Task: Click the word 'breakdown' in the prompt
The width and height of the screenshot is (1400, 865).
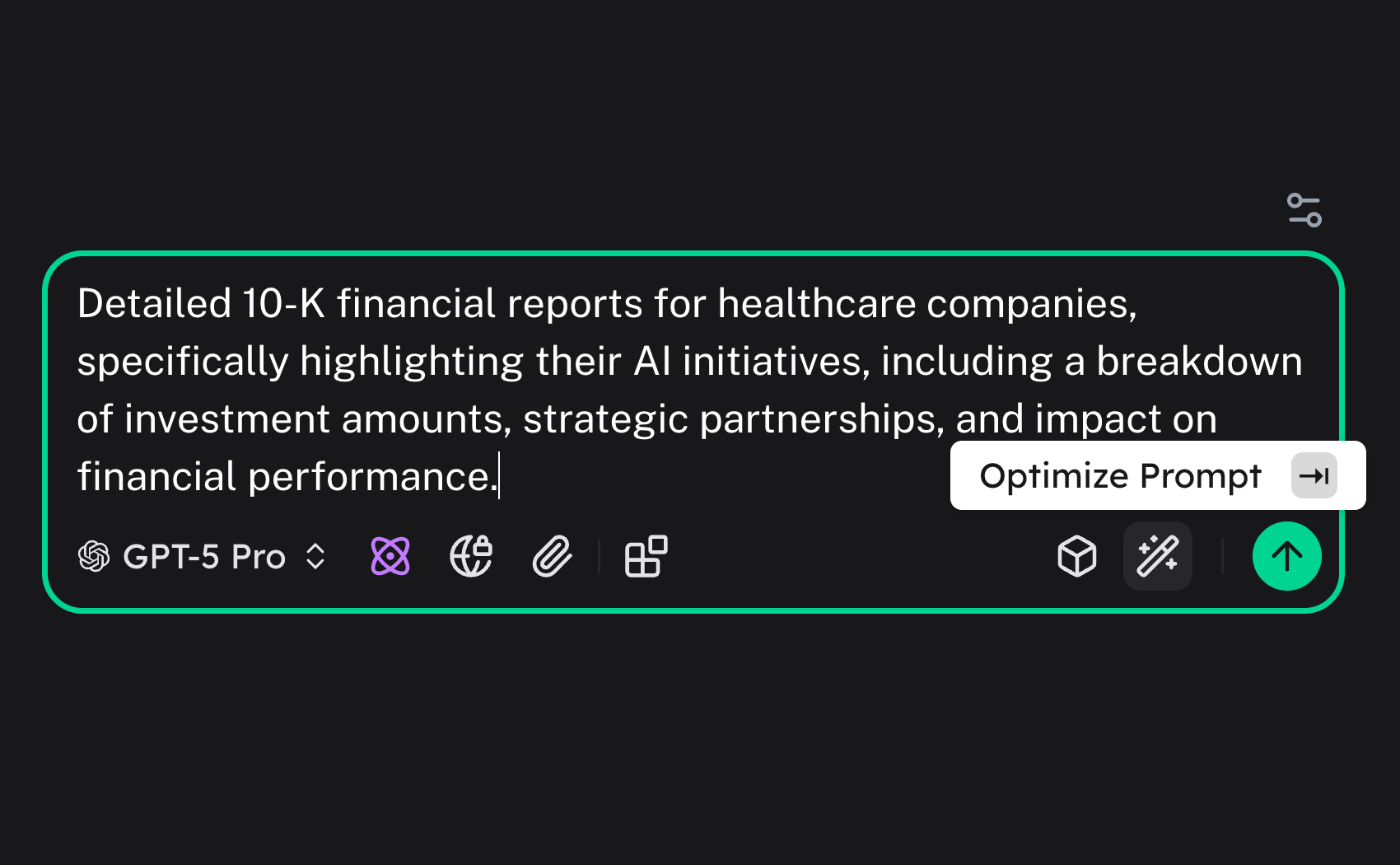Action: [1199, 362]
